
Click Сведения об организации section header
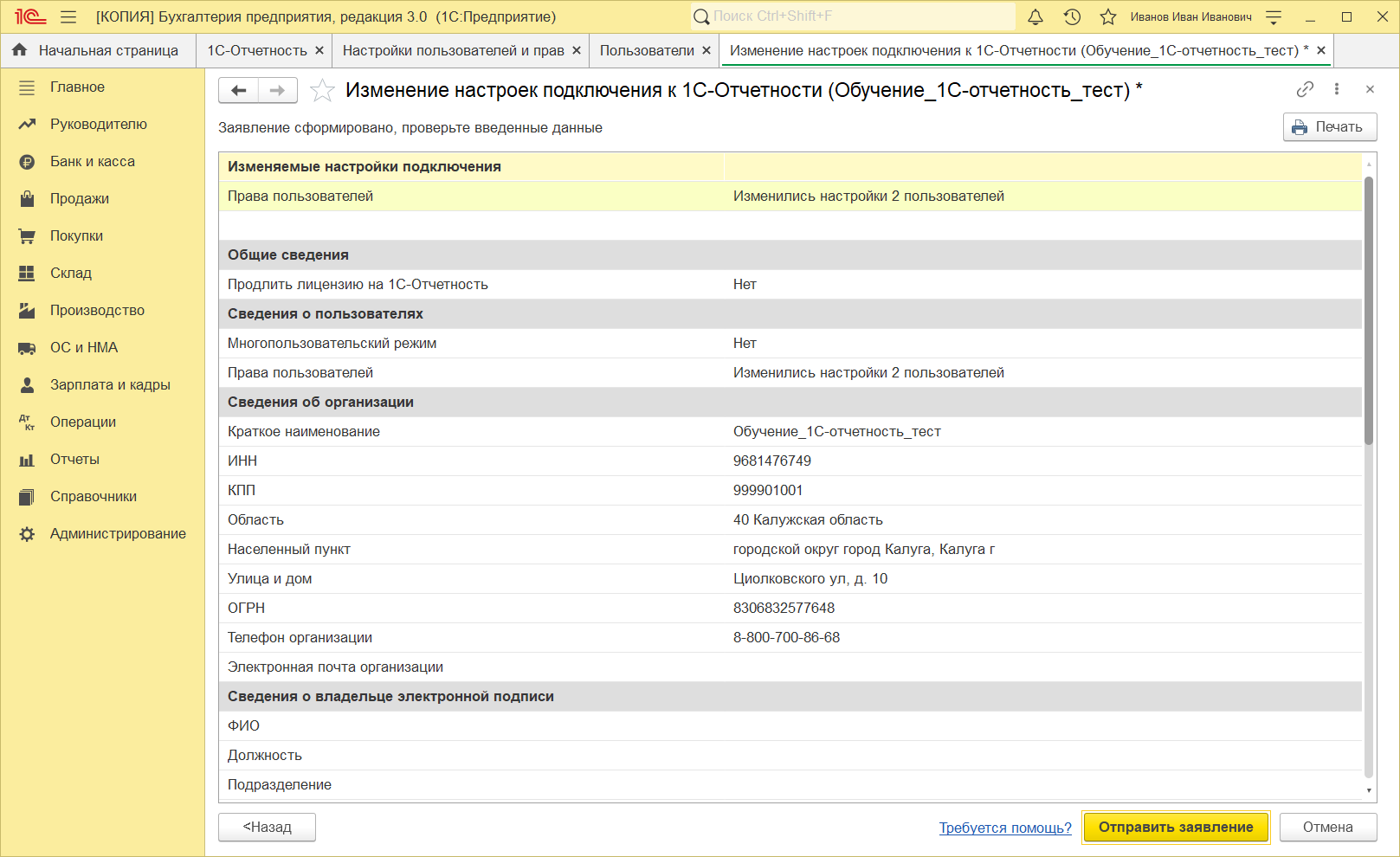(x=790, y=403)
